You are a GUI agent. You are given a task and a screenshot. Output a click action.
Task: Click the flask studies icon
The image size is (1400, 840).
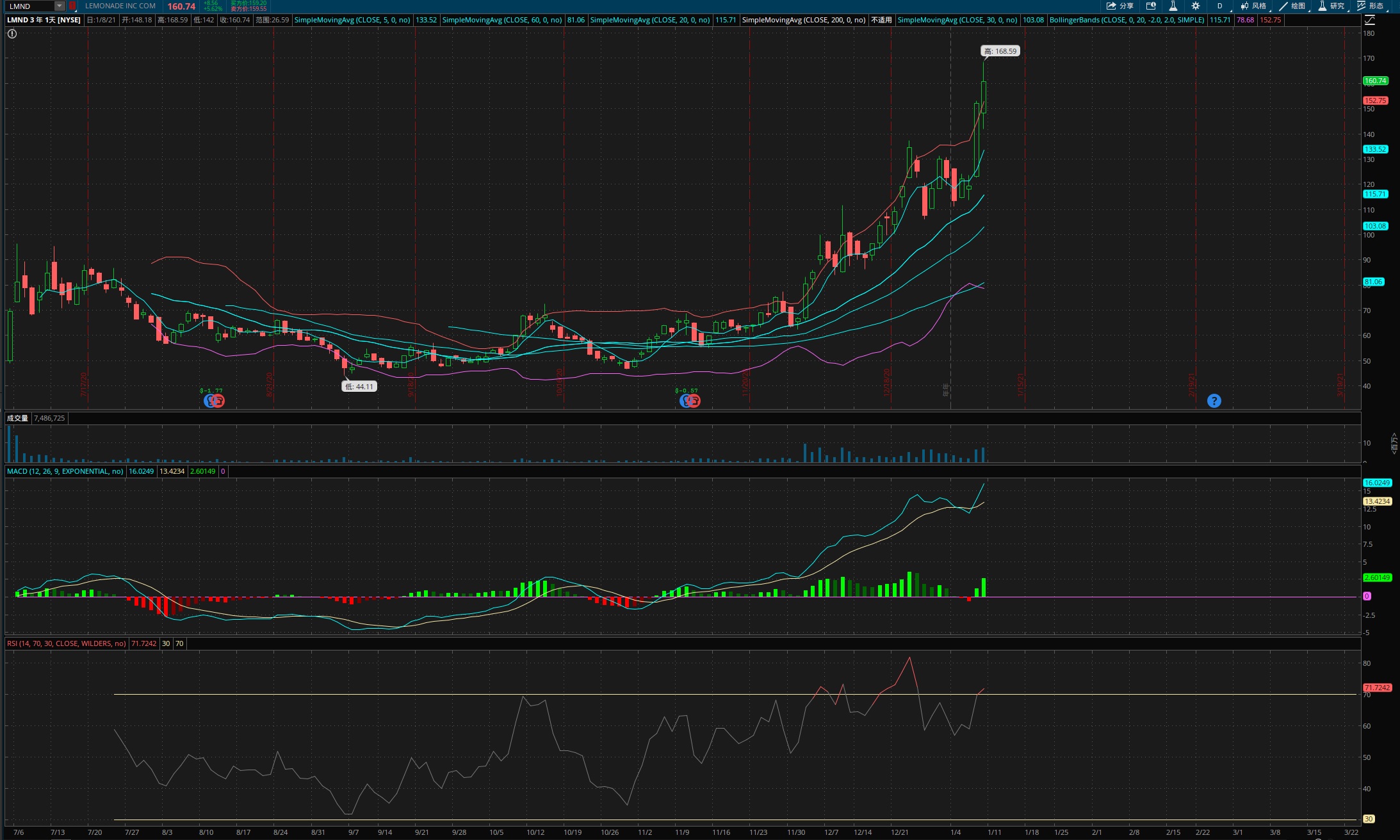(1173, 6)
